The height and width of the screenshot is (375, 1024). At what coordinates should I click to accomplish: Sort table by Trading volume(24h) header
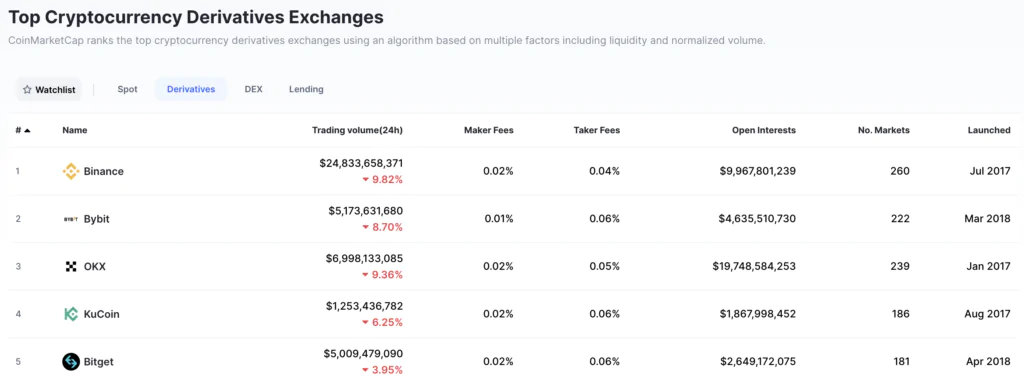pos(357,130)
